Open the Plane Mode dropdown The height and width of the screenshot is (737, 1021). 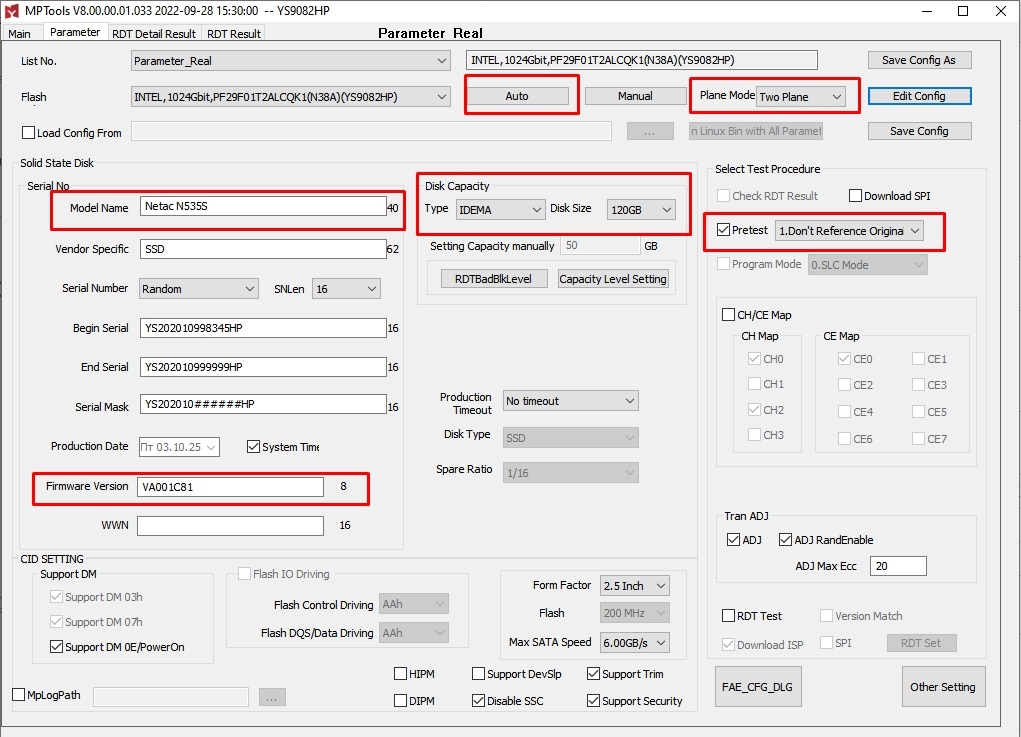(x=800, y=97)
